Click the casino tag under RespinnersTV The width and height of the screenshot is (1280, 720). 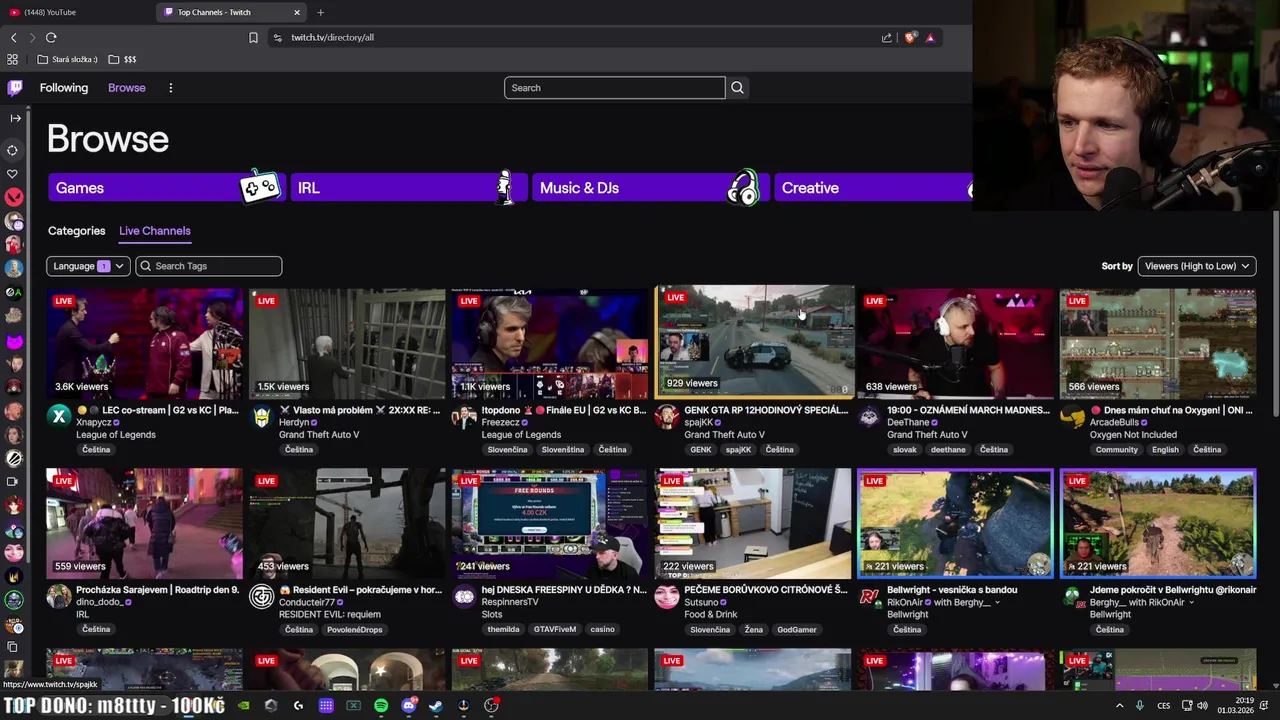[x=602, y=630]
